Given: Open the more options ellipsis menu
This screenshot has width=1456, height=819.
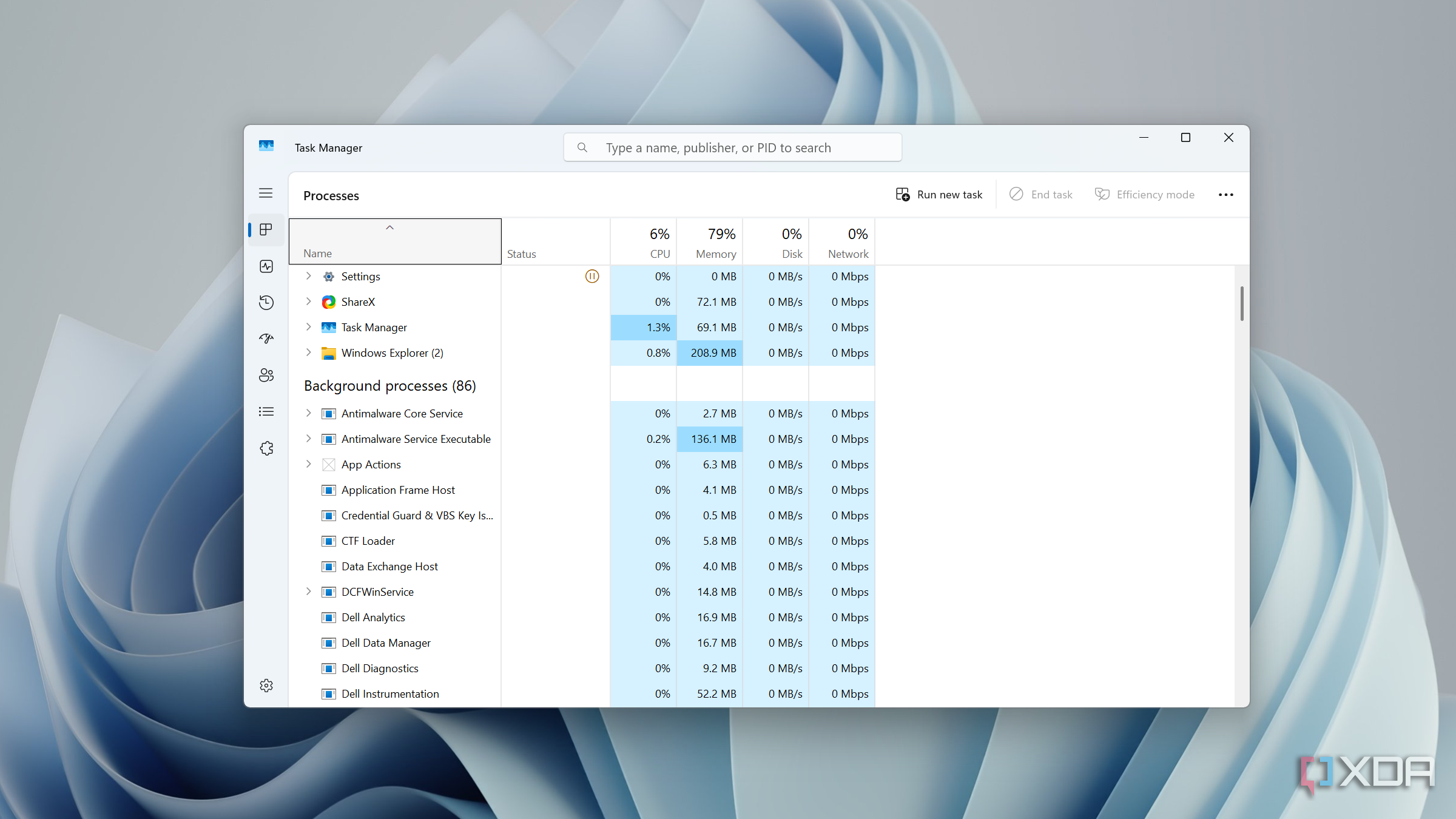Looking at the screenshot, I should [x=1225, y=195].
